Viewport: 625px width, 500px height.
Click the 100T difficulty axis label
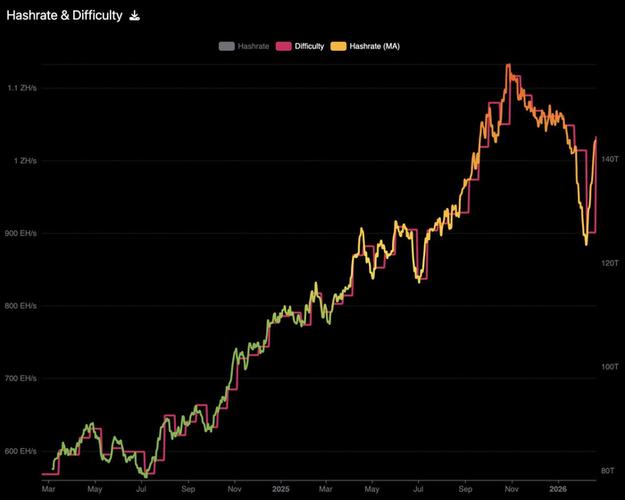click(610, 367)
